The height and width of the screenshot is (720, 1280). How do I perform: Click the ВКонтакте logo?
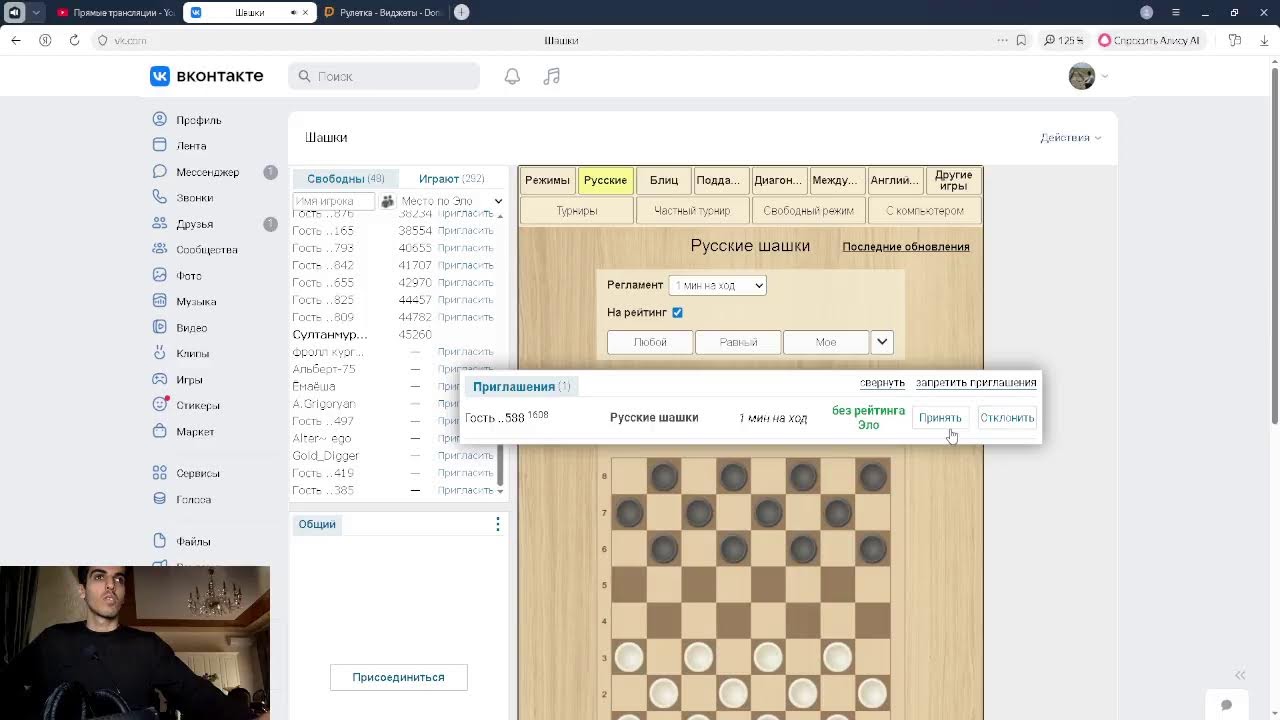[x=207, y=76]
